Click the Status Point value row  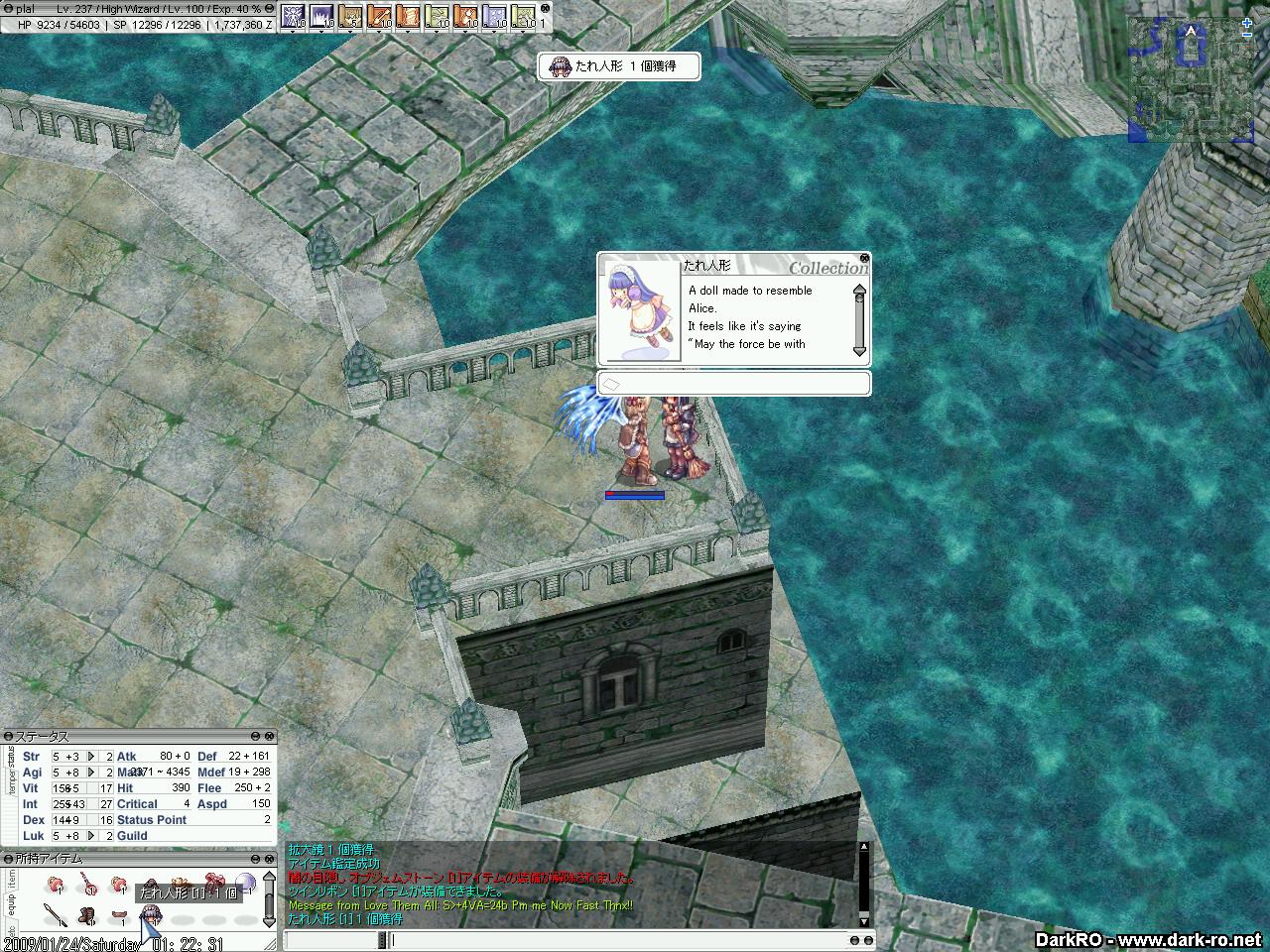(x=193, y=820)
